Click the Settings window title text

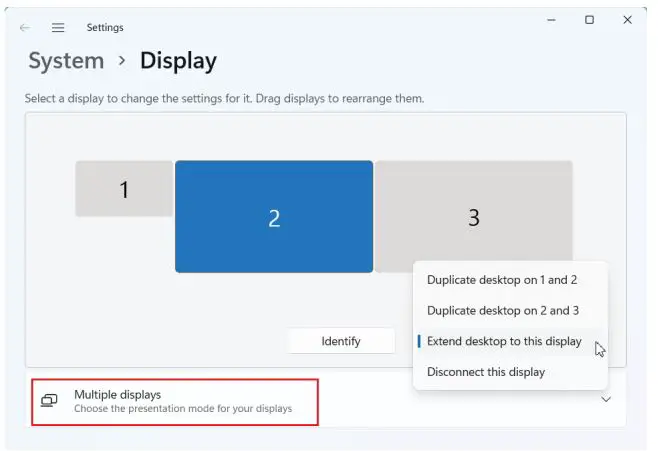105,28
